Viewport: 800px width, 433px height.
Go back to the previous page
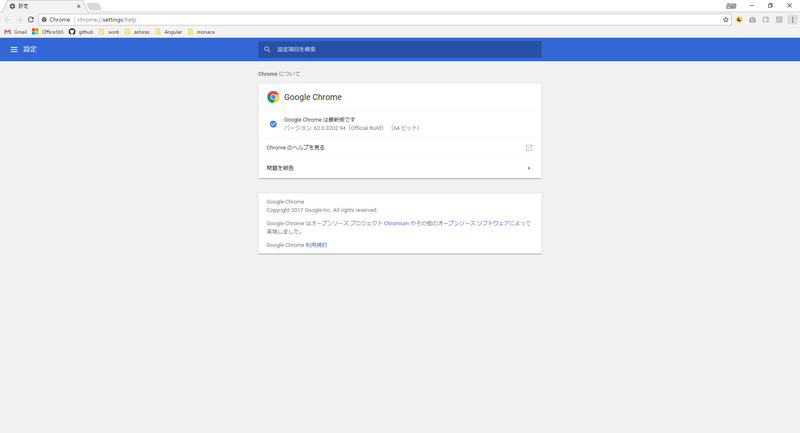coord(7,19)
